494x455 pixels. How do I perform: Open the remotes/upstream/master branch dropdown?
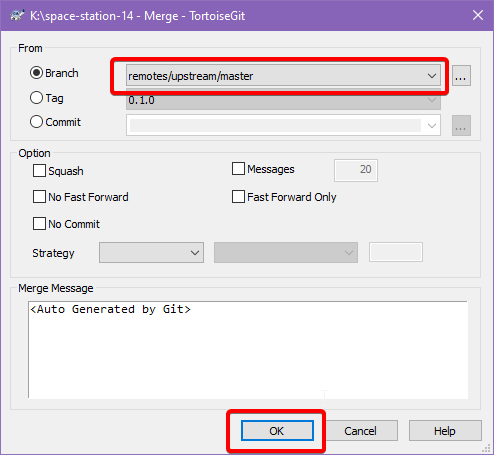click(283, 76)
